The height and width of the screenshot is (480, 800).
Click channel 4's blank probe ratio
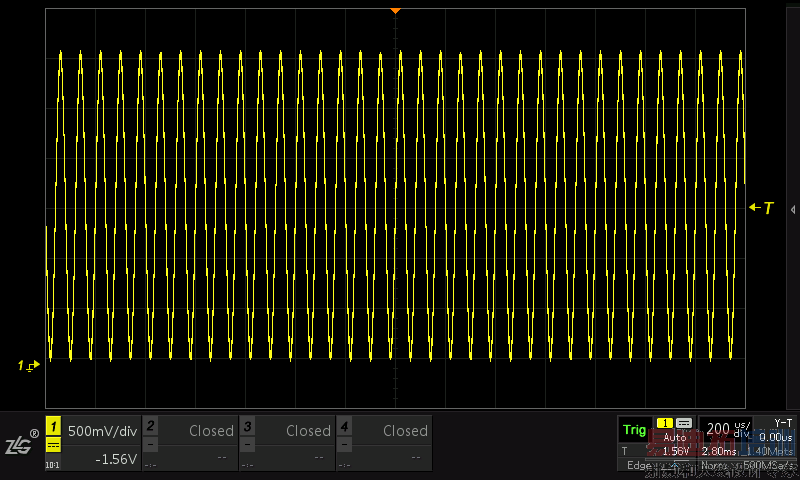pos(343,465)
